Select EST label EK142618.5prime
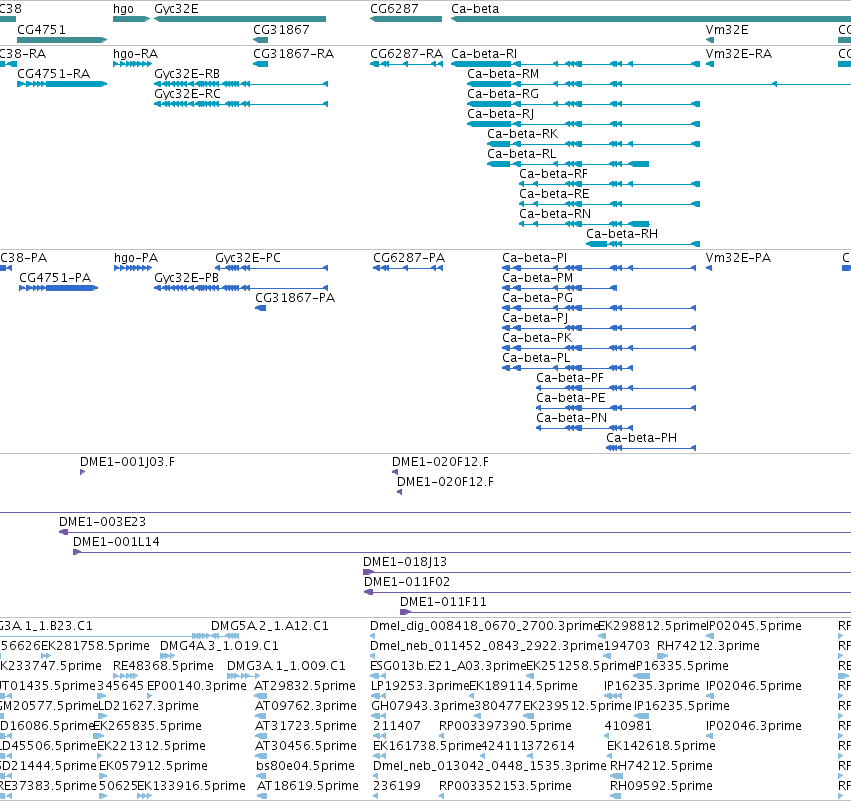This screenshot has height=801, width=851. (661, 746)
